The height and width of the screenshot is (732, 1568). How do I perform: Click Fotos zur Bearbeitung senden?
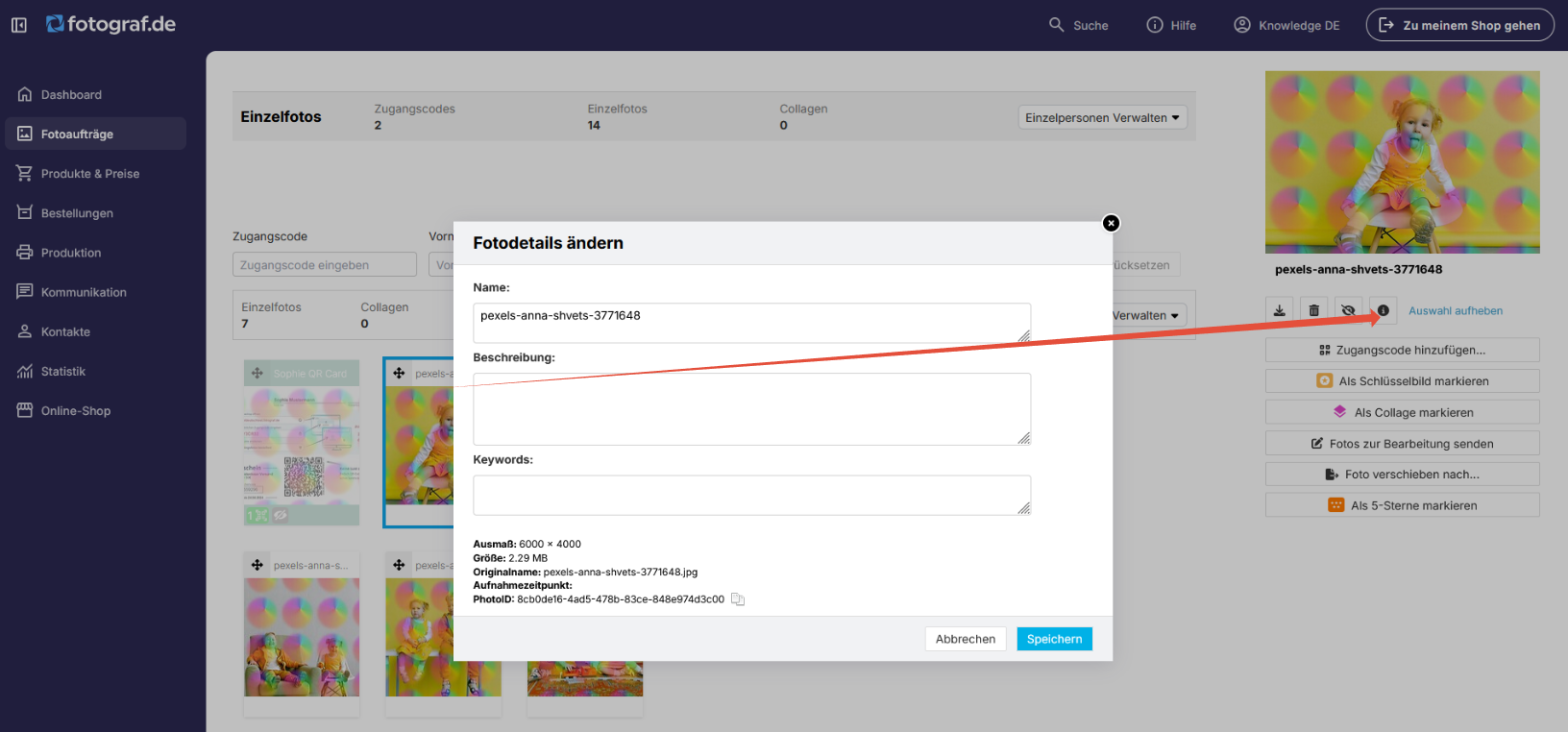1402,444
